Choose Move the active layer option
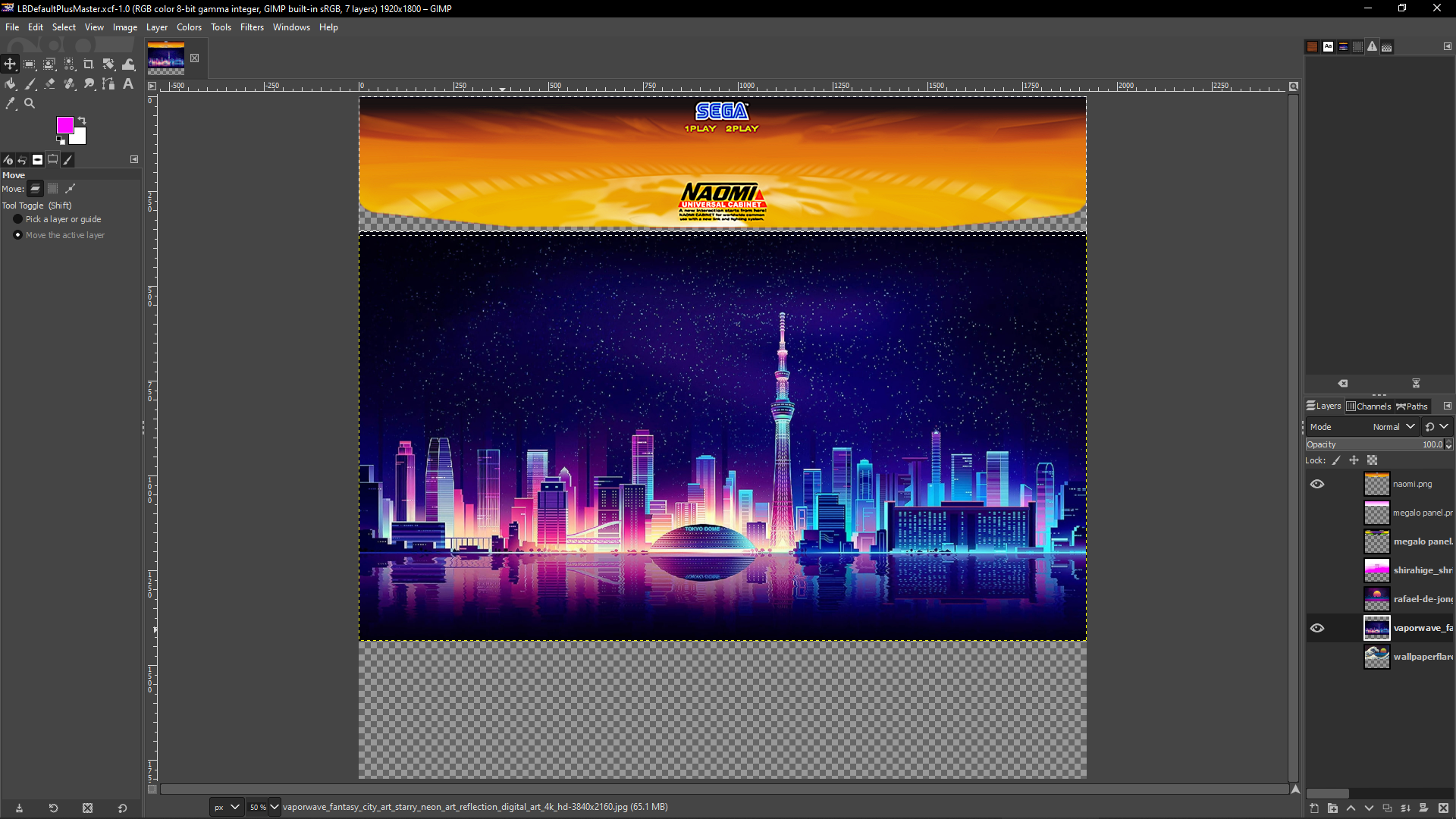This screenshot has height=819, width=1456. [59, 235]
